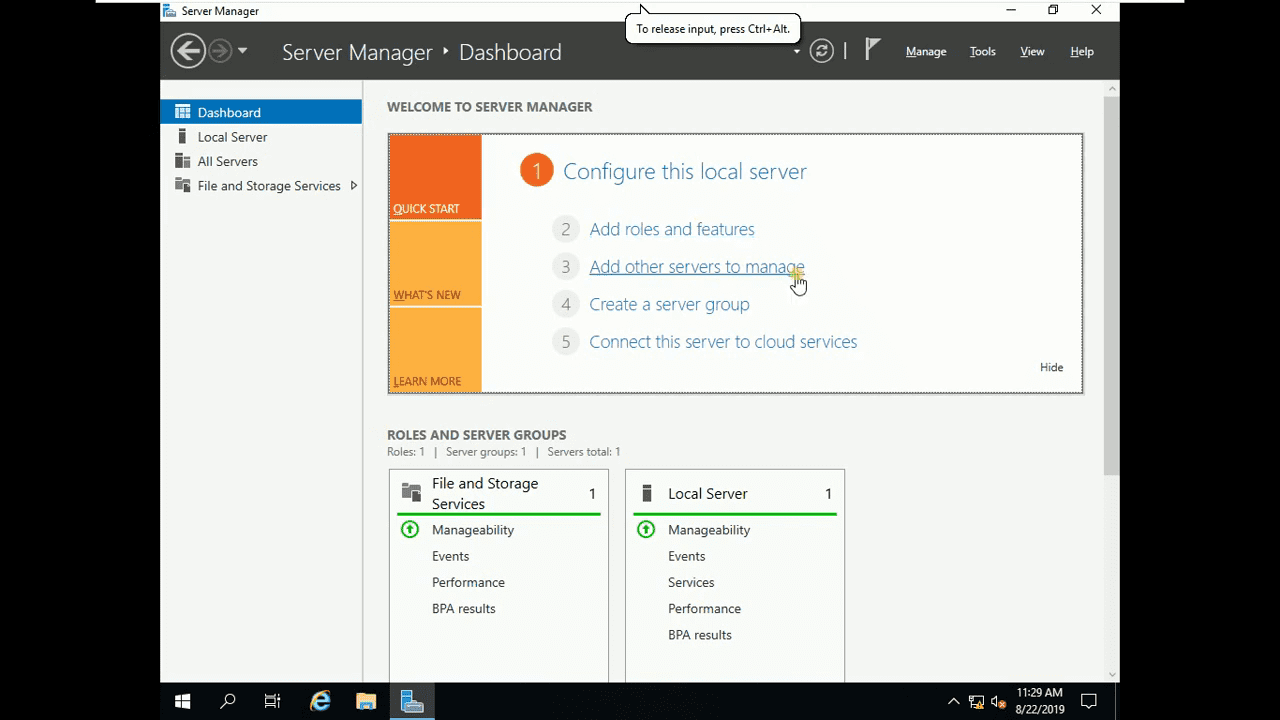
Task: Open Manageability under File and Storage Services
Action: [x=473, y=530]
